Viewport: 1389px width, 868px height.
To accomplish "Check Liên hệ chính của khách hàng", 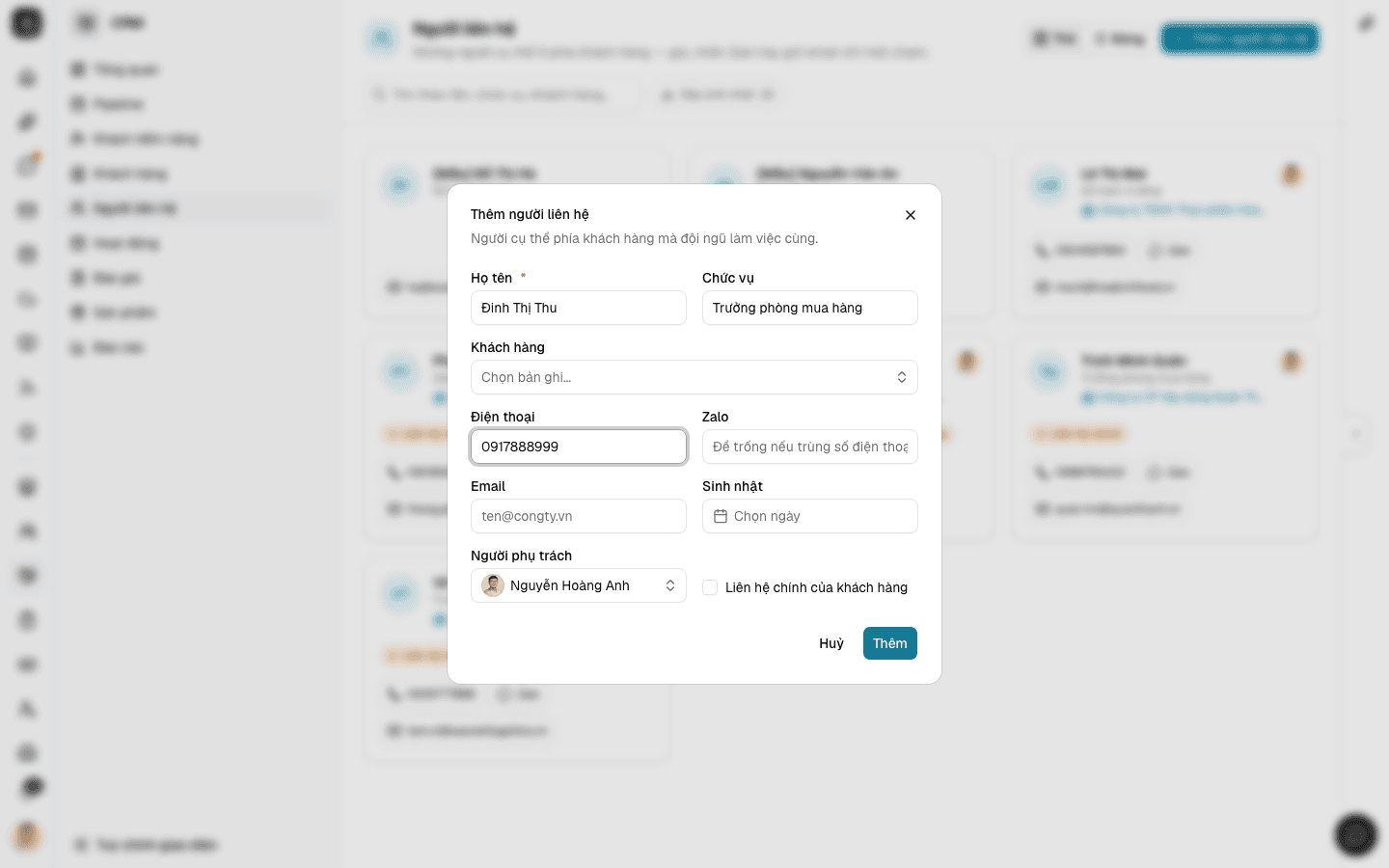I will pos(710,587).
